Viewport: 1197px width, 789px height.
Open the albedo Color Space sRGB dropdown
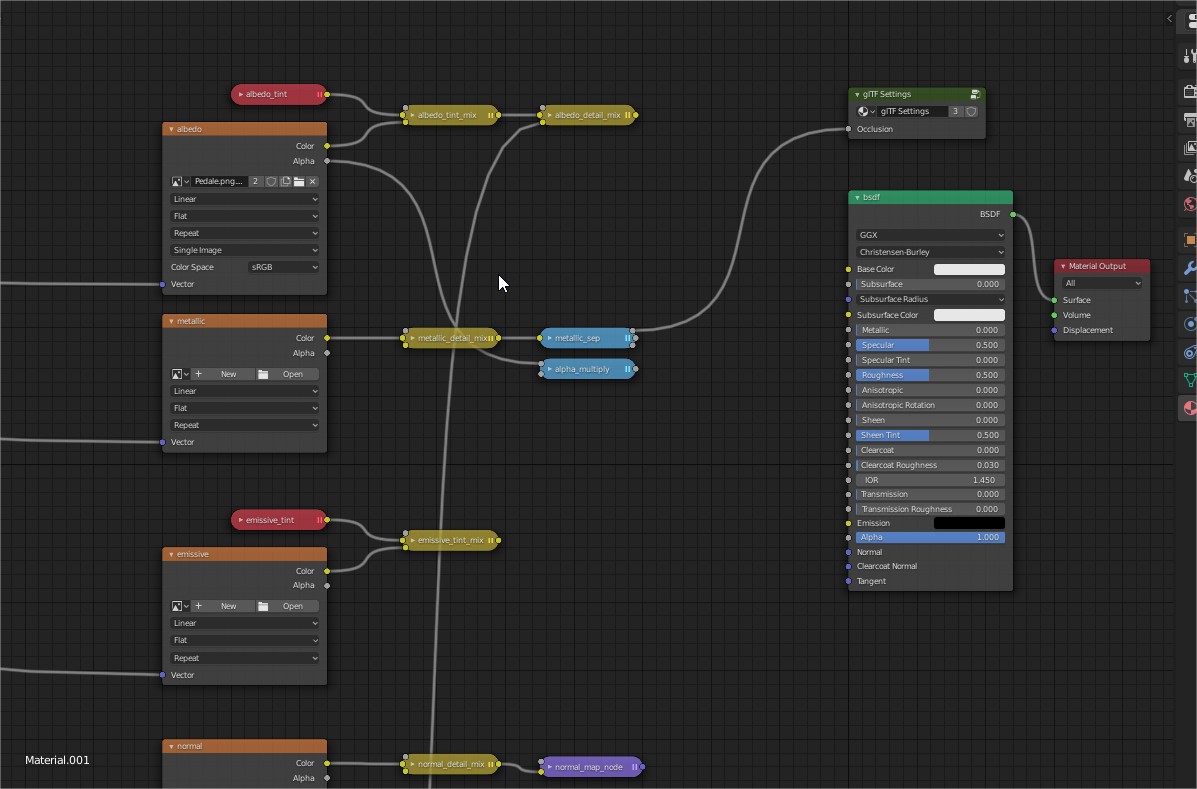point(284,267)
